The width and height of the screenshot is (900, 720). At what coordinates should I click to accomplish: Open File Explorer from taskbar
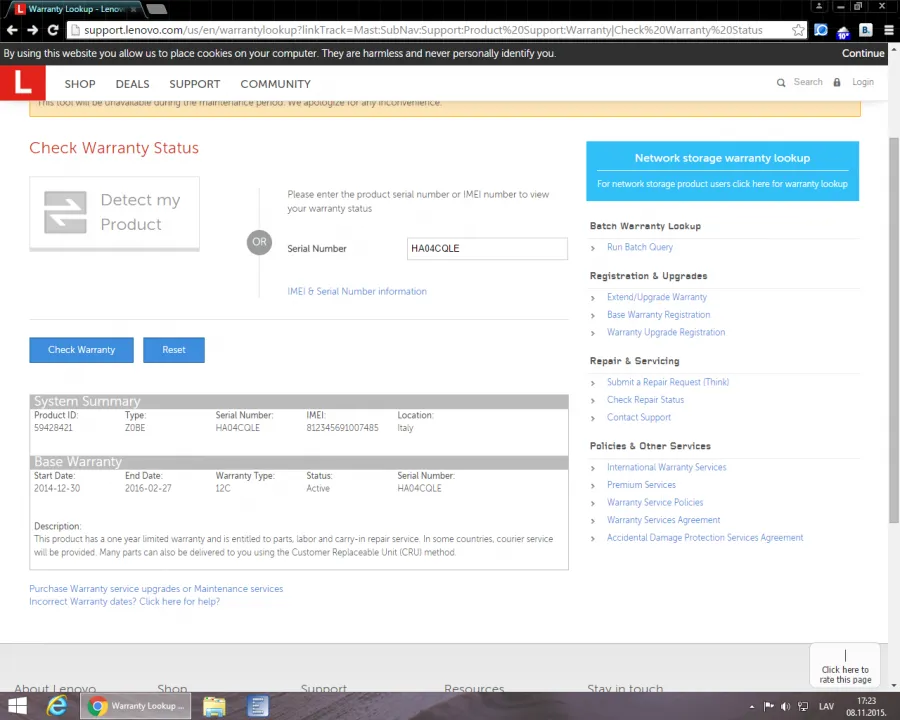coord(214,706)
